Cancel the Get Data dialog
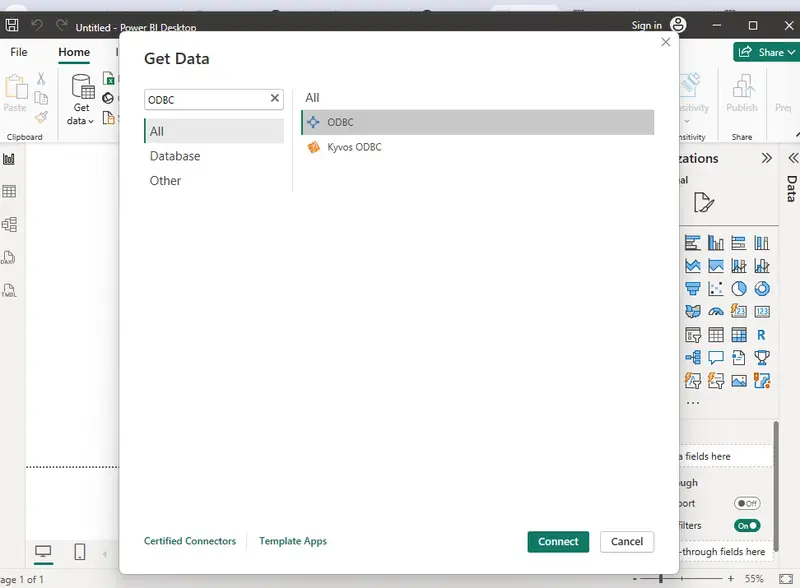This screenshot has height=588, width=800. [x=627, y=542]
